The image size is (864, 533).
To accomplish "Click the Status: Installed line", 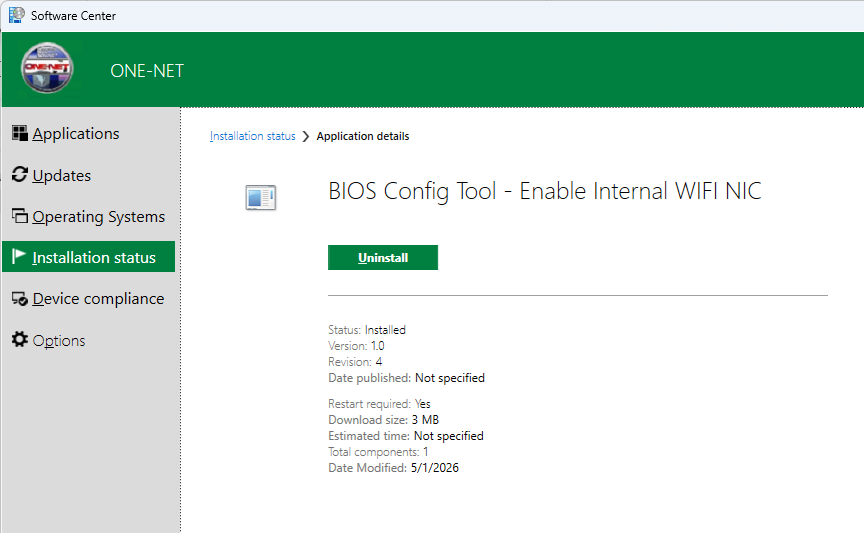I will [x=367, y=330].
